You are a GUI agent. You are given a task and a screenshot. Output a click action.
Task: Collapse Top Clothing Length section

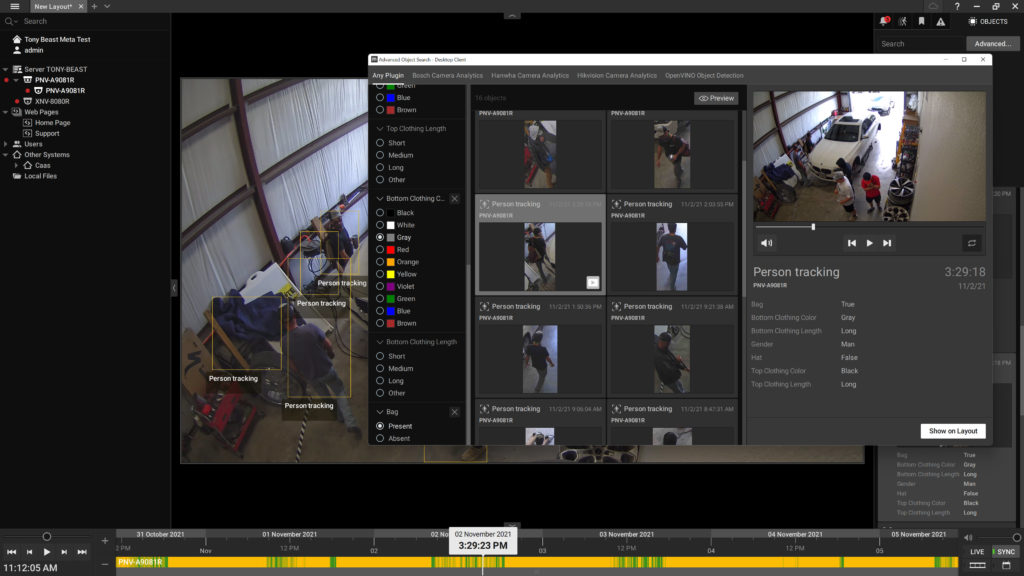click(379, 129)
